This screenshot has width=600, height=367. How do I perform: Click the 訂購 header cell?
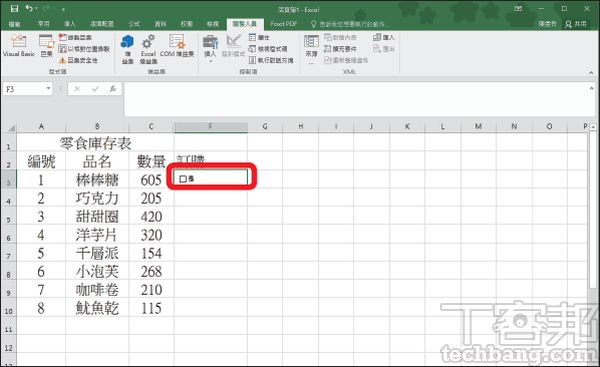(211, 161)
